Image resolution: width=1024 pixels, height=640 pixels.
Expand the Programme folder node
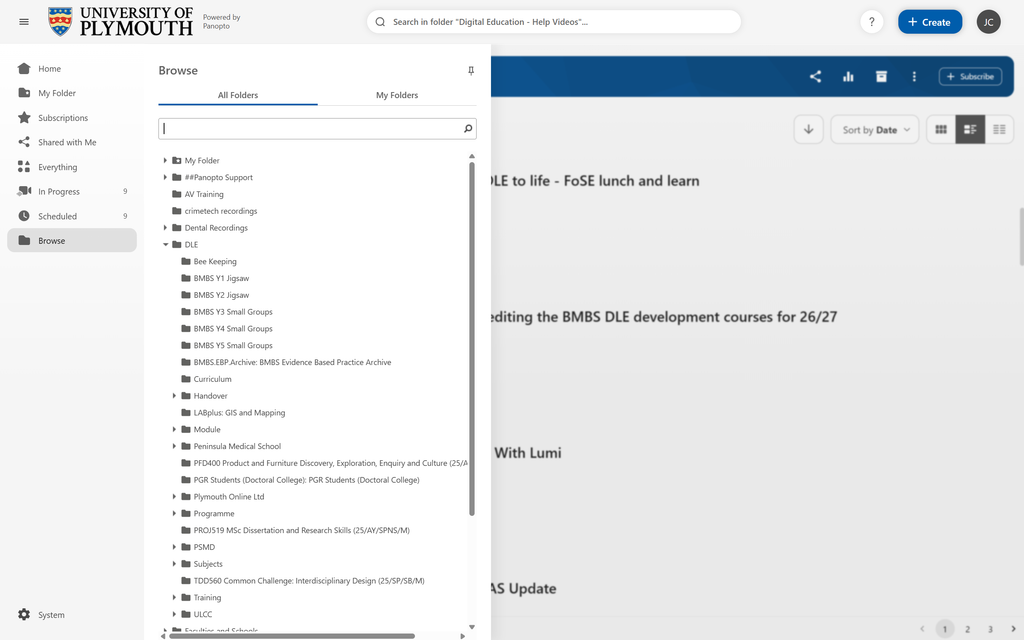tap(174, 513)
